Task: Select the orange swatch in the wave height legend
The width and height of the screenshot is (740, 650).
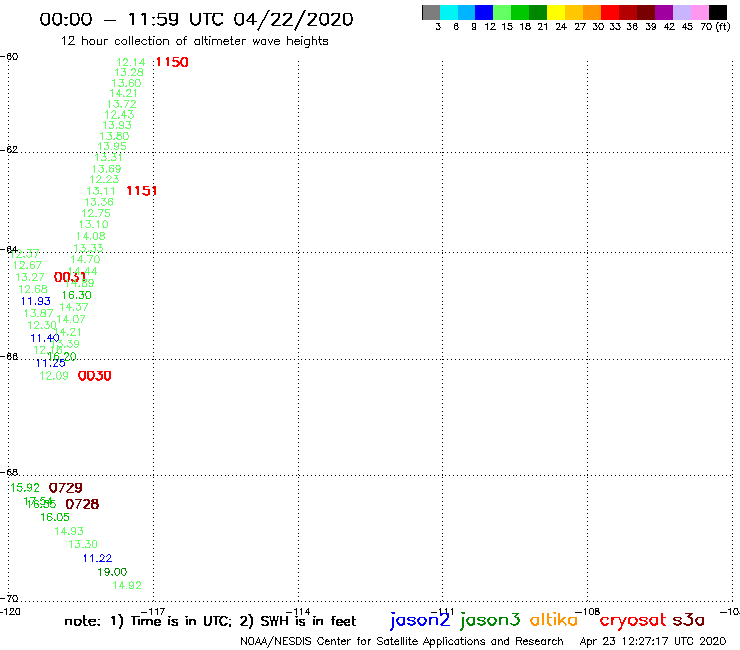Action: coord(592,12)
